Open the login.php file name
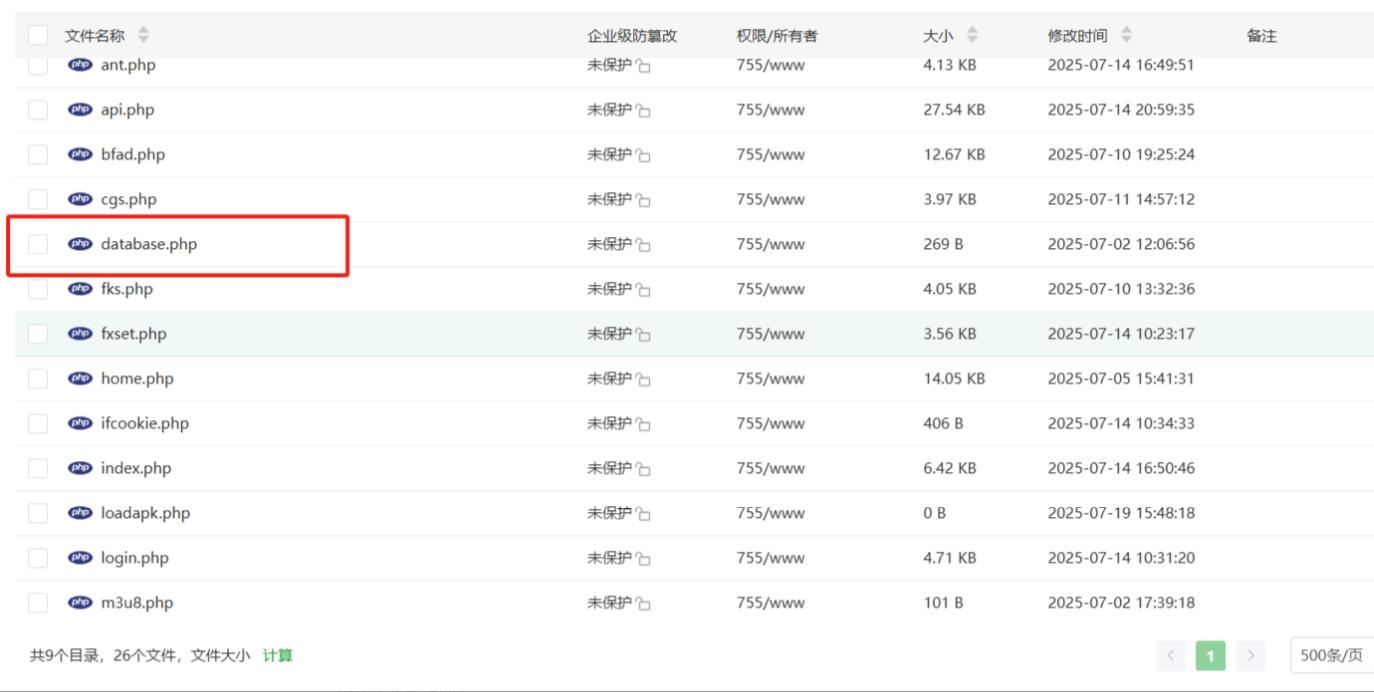The height and width of the screenshot is (692, 1374). 135,558
